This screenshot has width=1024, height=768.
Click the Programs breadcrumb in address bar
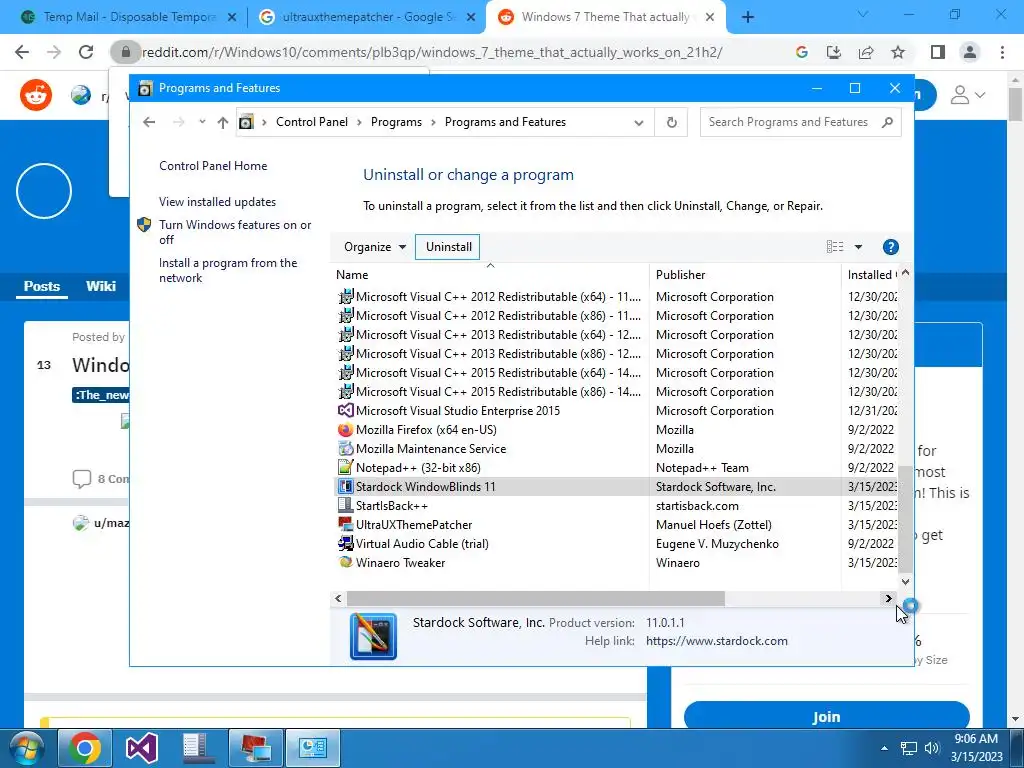click(396, 122)
